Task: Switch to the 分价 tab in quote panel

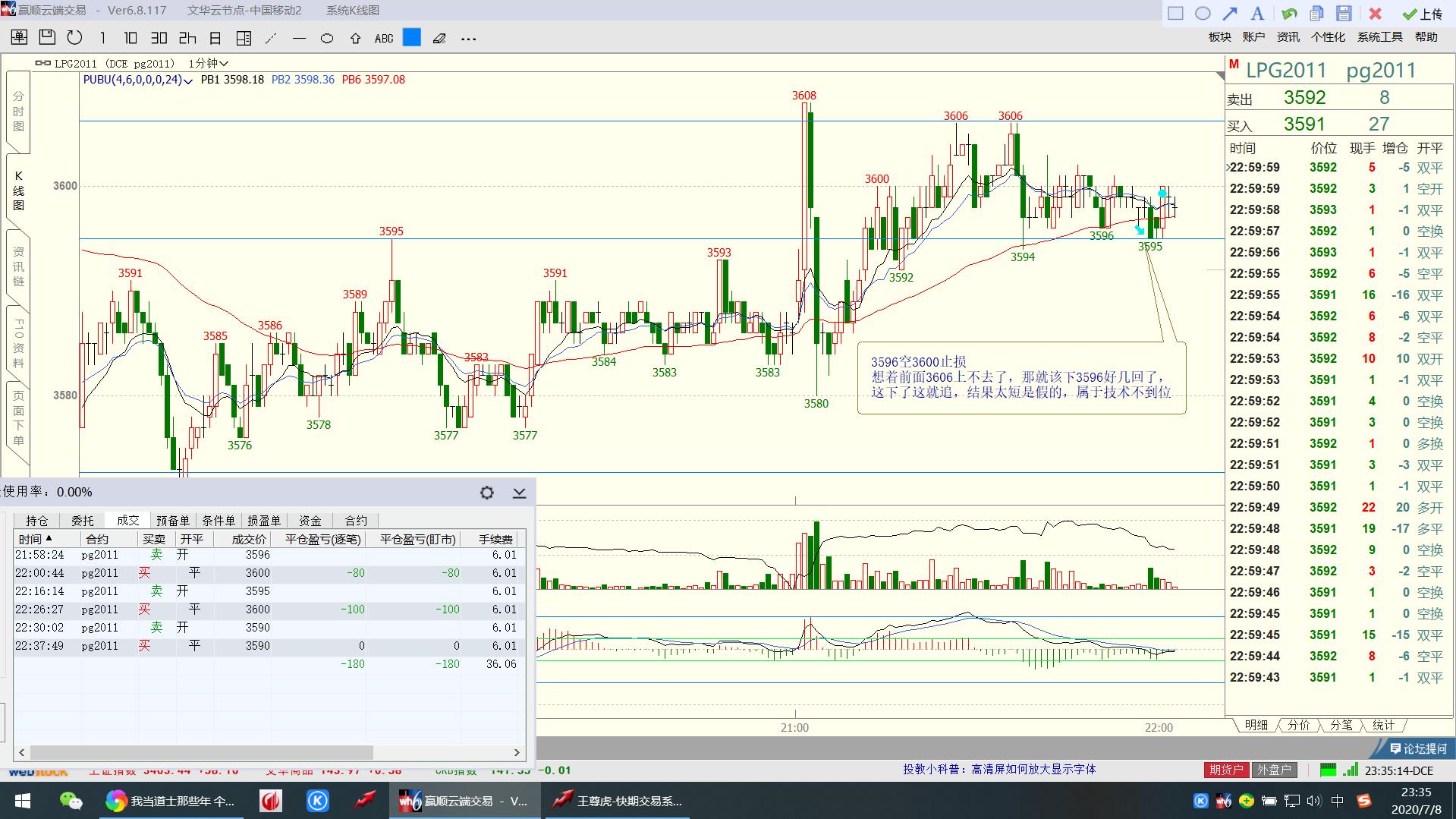Action: pos(1298,725)
